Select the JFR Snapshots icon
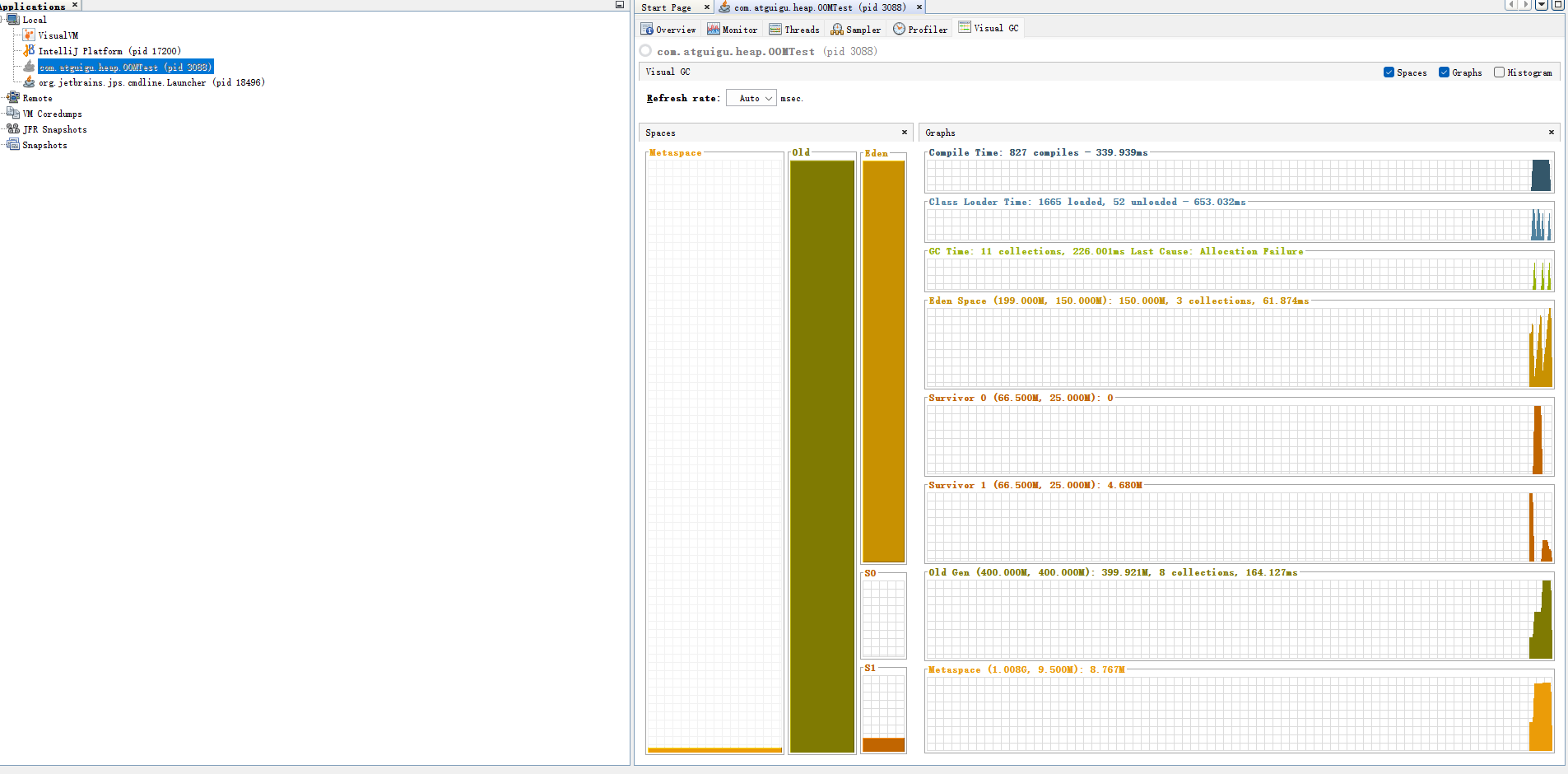 (x=13, y=128)
